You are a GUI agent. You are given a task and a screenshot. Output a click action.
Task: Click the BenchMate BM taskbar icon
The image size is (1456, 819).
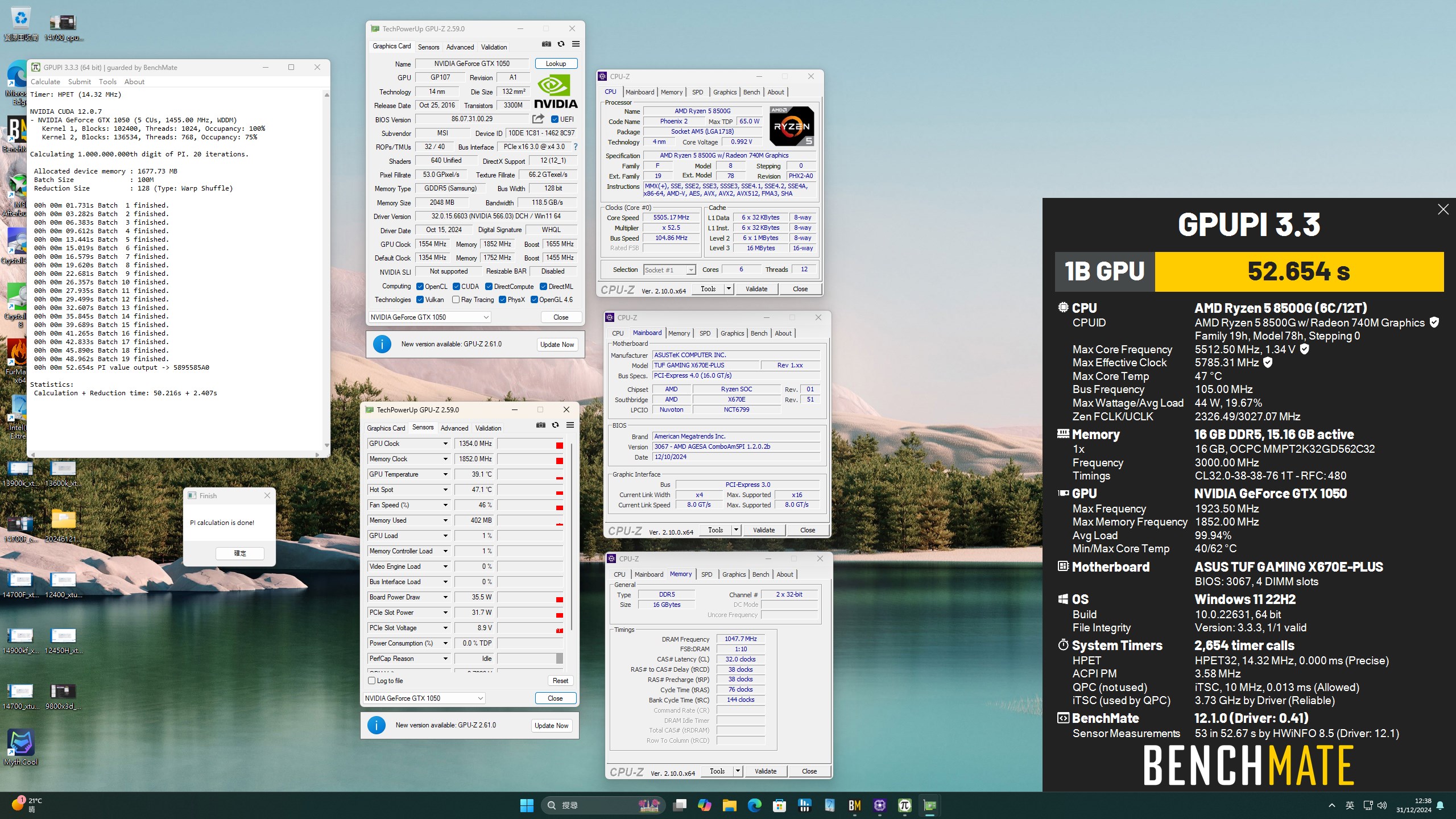(x=854, y=805)
